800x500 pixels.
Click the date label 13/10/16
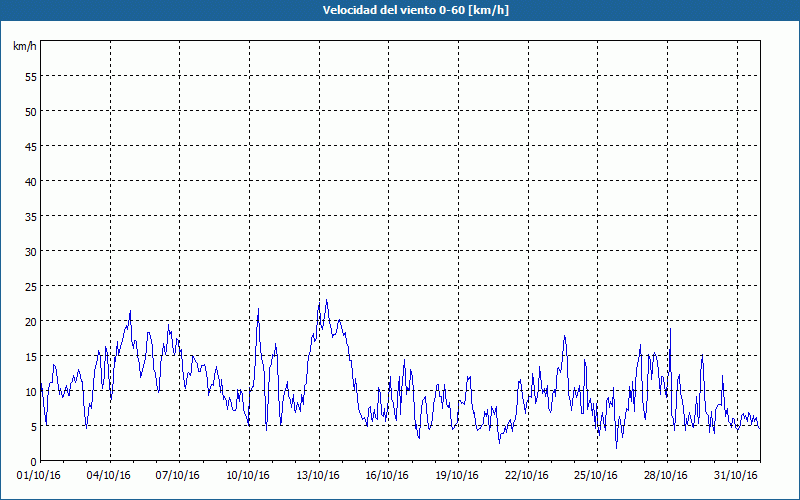pos(318,476)
